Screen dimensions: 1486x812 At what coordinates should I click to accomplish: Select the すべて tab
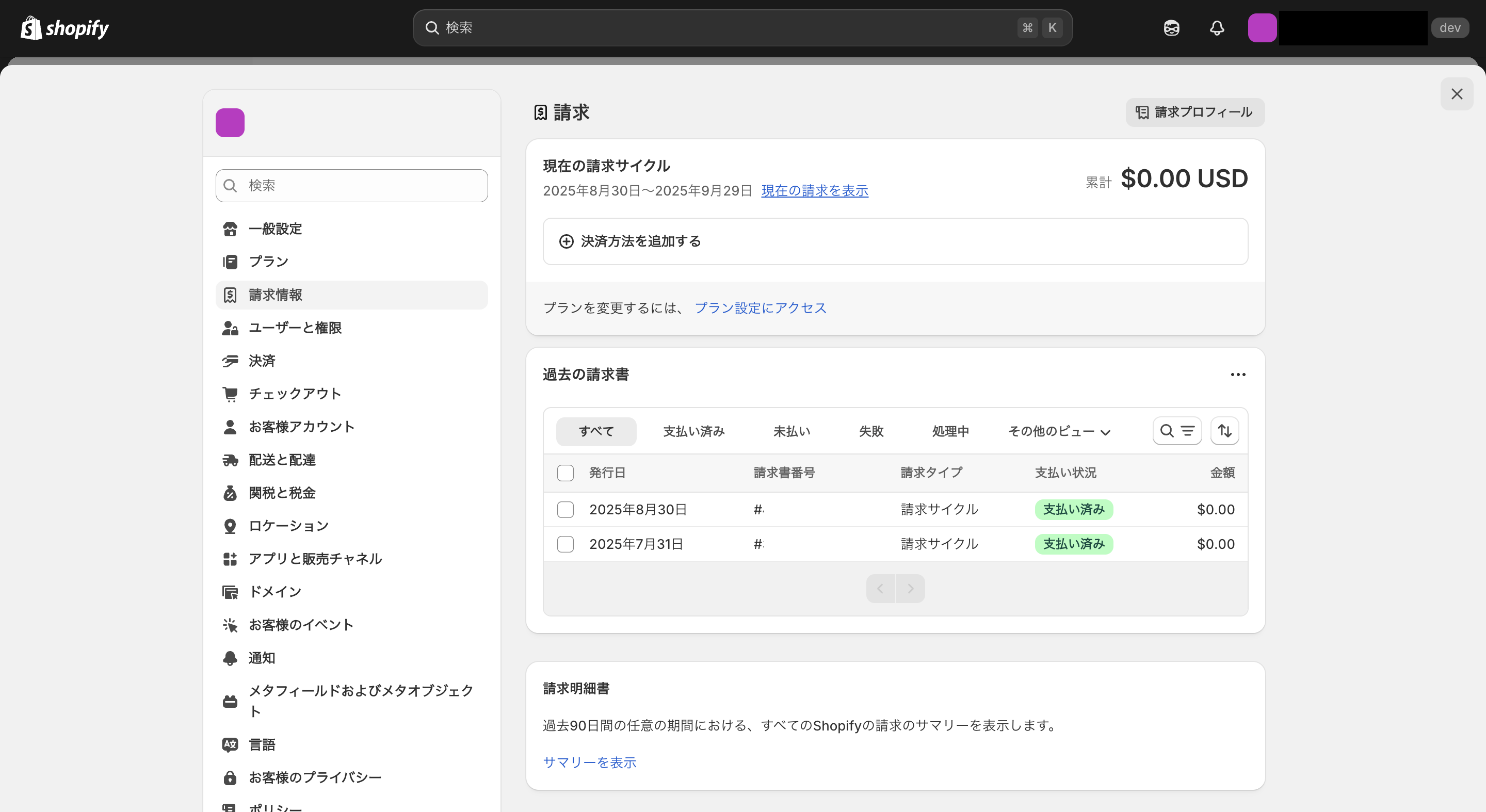point(596,431)
